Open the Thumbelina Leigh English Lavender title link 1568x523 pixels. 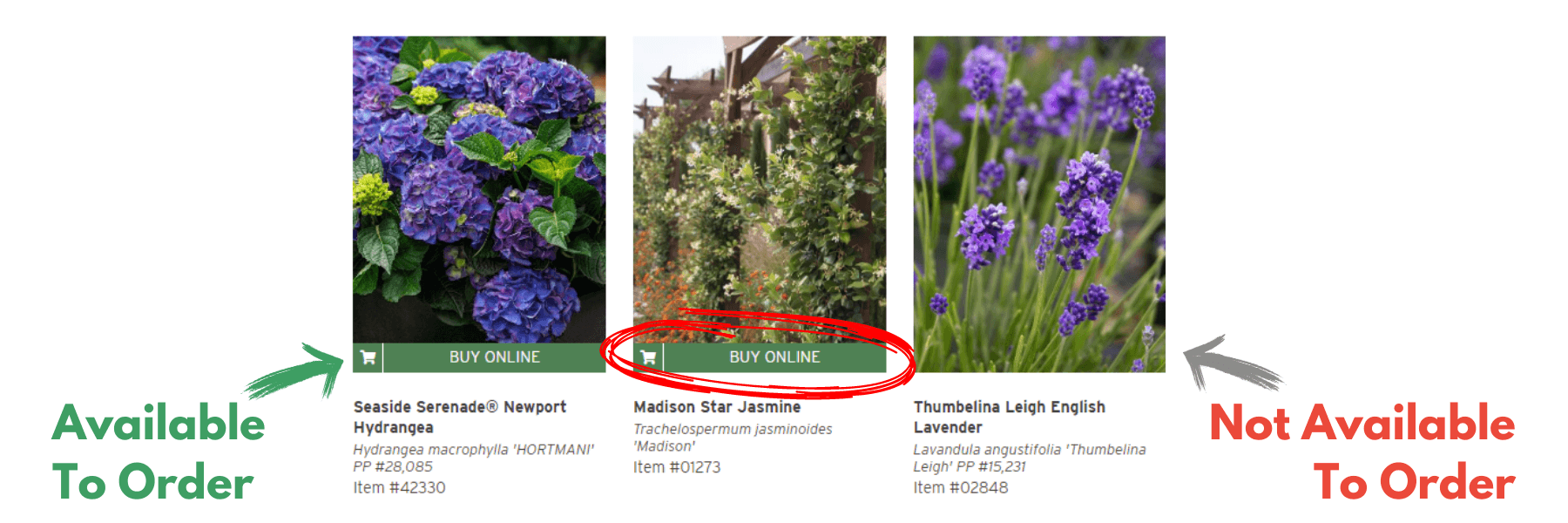1009,418
